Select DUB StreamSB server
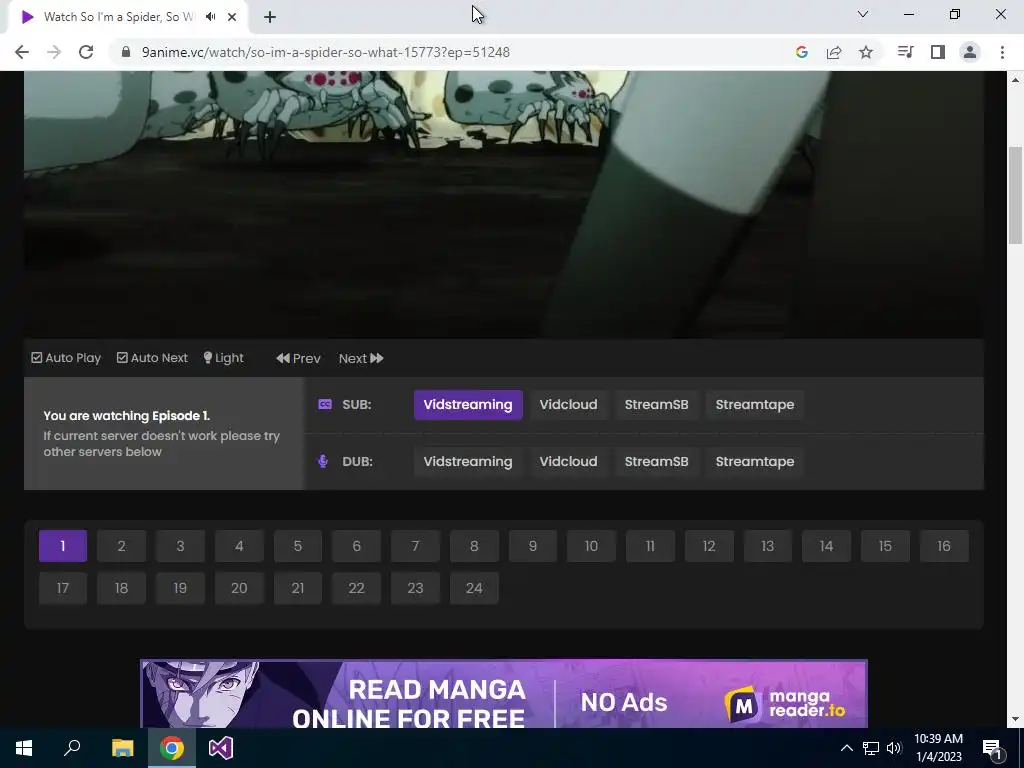1024x768 pixels. click(x=656, y=462)
